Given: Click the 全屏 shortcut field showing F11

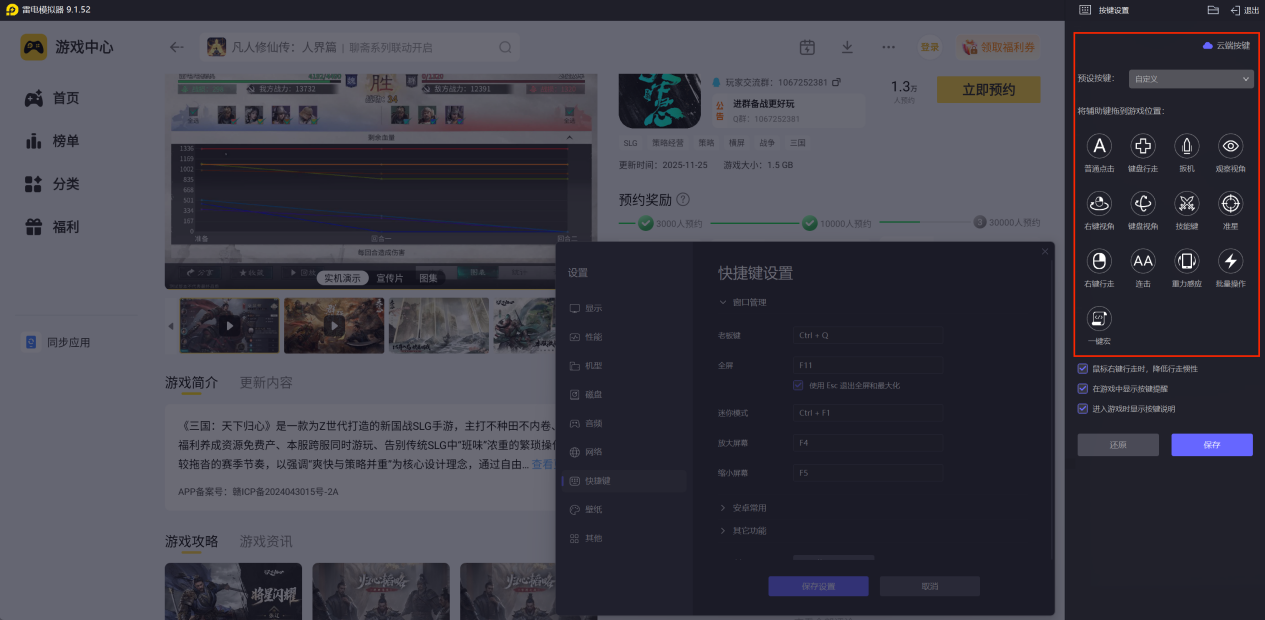Looking at the screenshot, I should (868, 365).
